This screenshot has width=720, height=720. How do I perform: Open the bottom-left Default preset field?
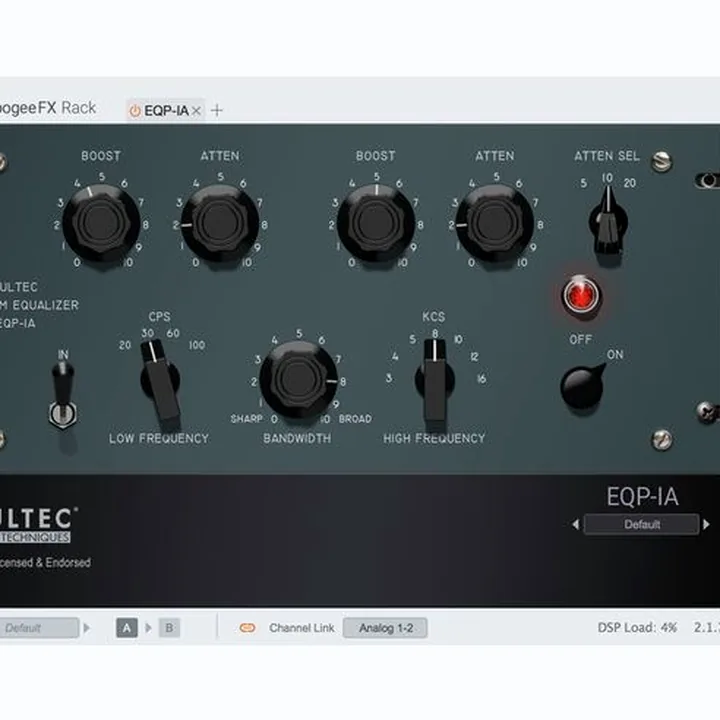pyautogui.click(x=39, y=628)
